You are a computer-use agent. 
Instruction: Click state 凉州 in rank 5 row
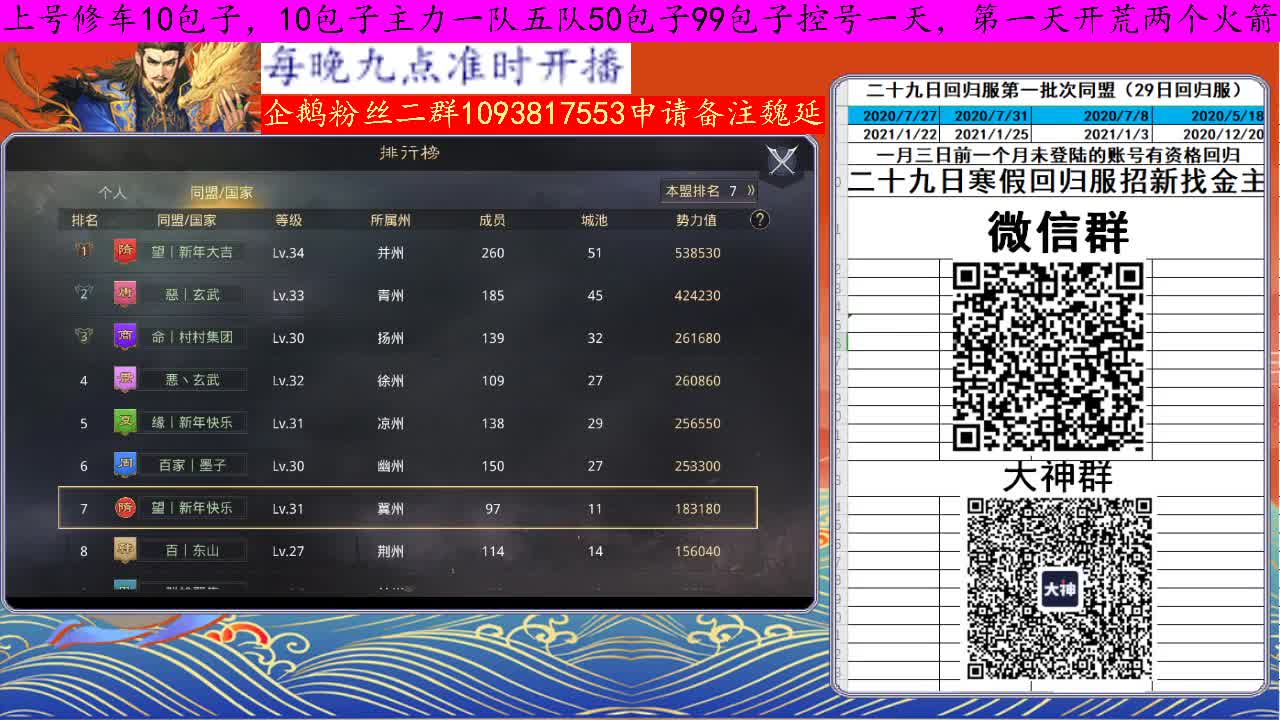click(390, 423)
